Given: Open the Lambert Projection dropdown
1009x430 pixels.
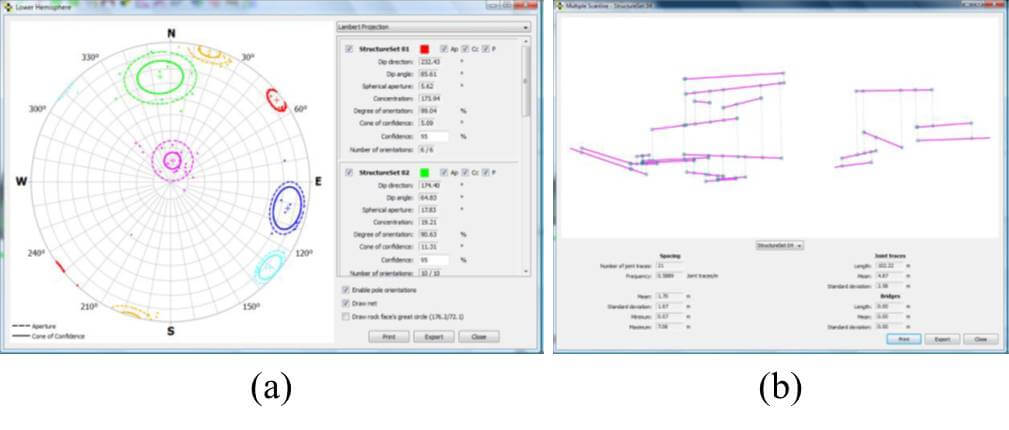Looking at the screenshot, I should pos(432,27).
